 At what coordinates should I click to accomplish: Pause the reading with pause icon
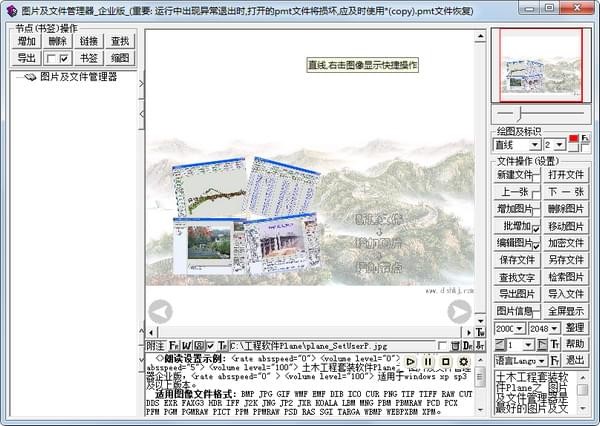tap(428, 361)
